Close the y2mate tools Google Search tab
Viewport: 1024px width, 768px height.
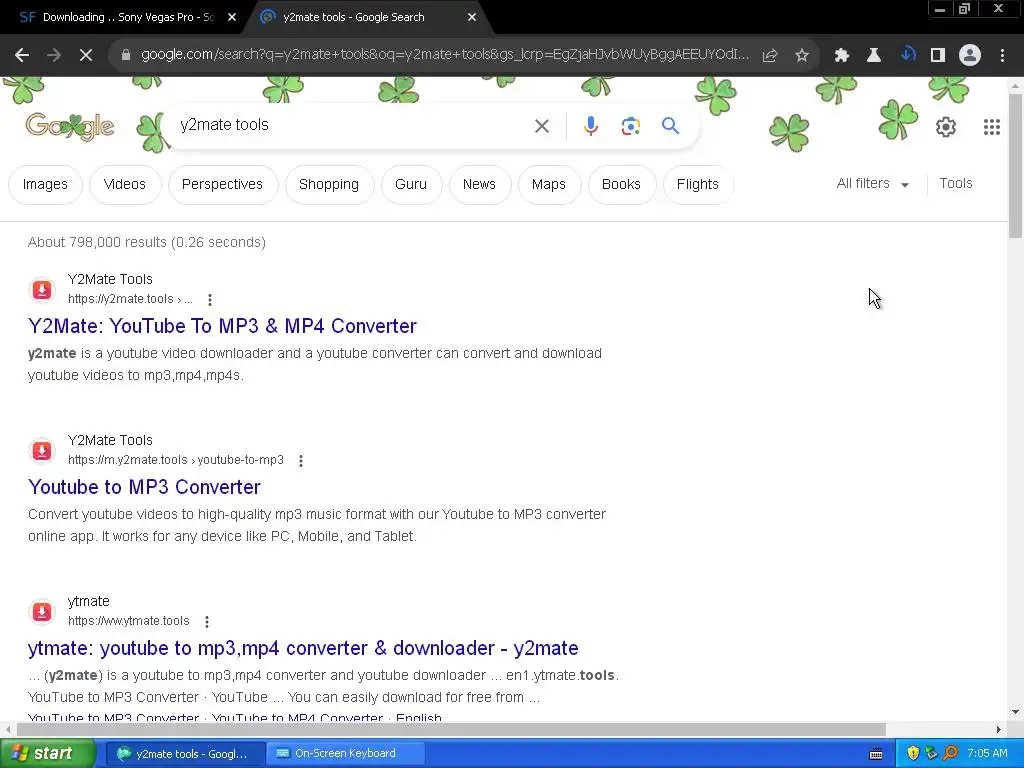coord(472,18)
